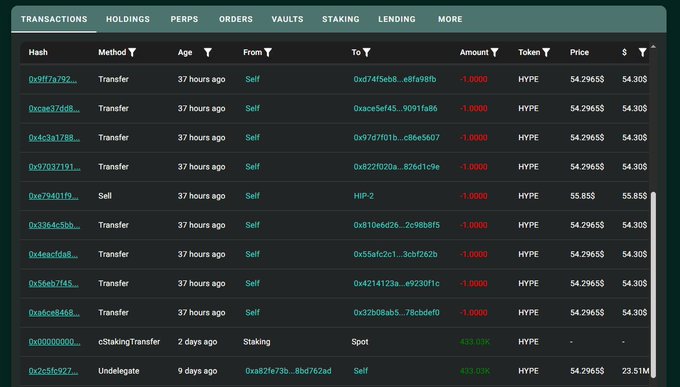Open the Orders tab
The width and height of the screenshot is (680, 387).
(x=236, y=19)
